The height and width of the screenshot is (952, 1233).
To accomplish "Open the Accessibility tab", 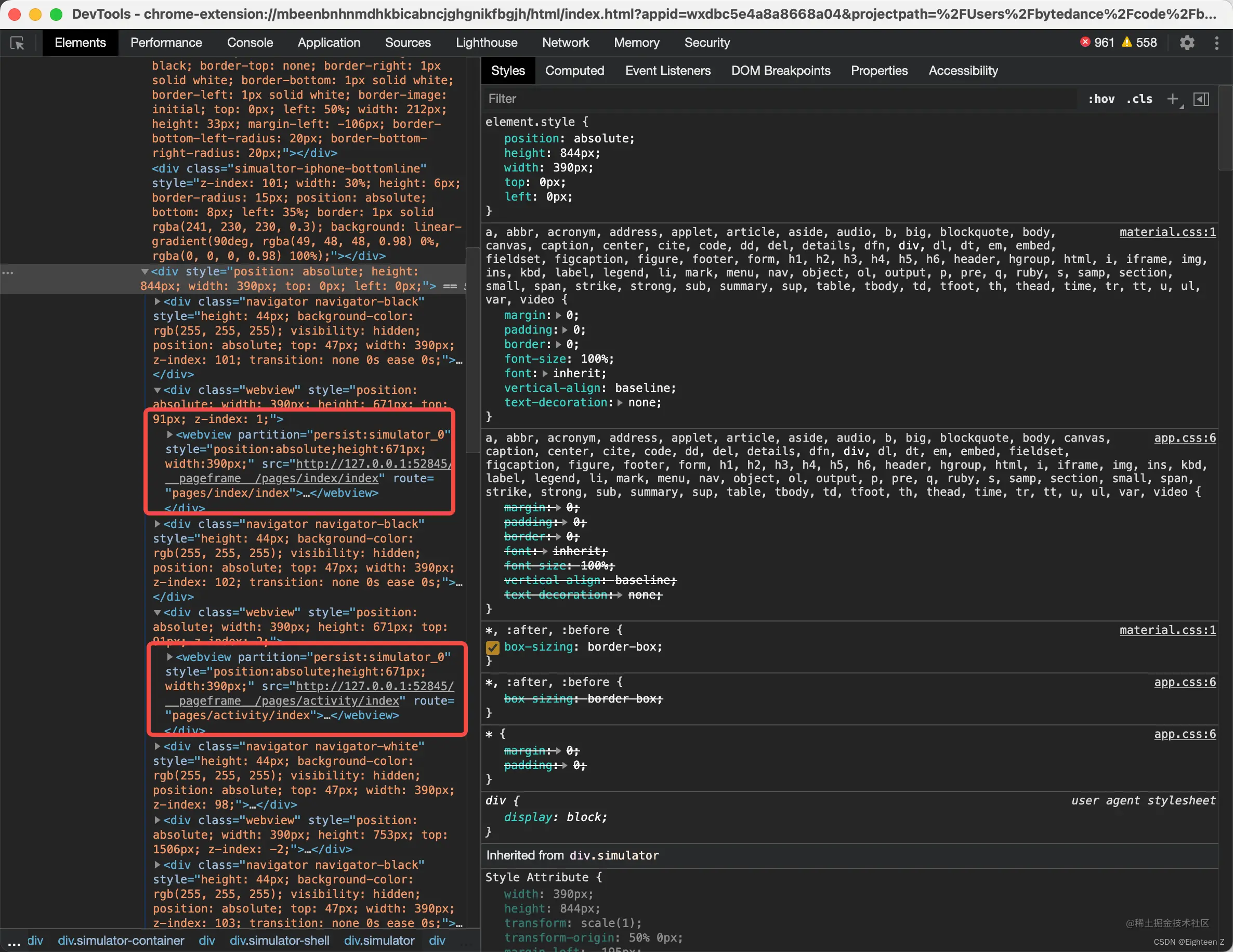I will point(963,71).
